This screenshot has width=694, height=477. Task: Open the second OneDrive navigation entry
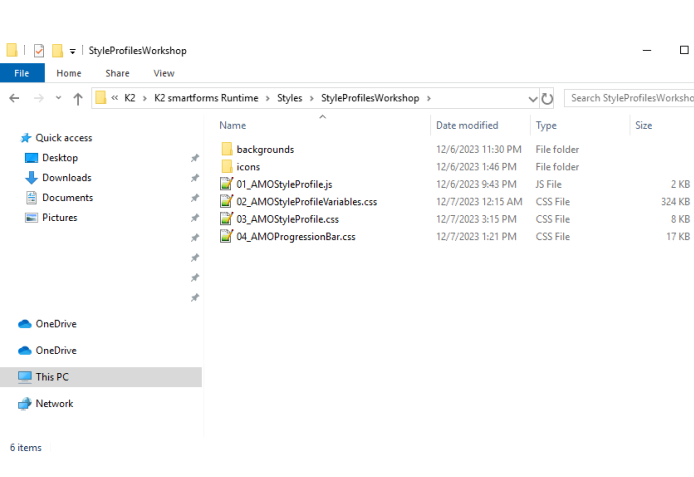click(x=56, y=350)
